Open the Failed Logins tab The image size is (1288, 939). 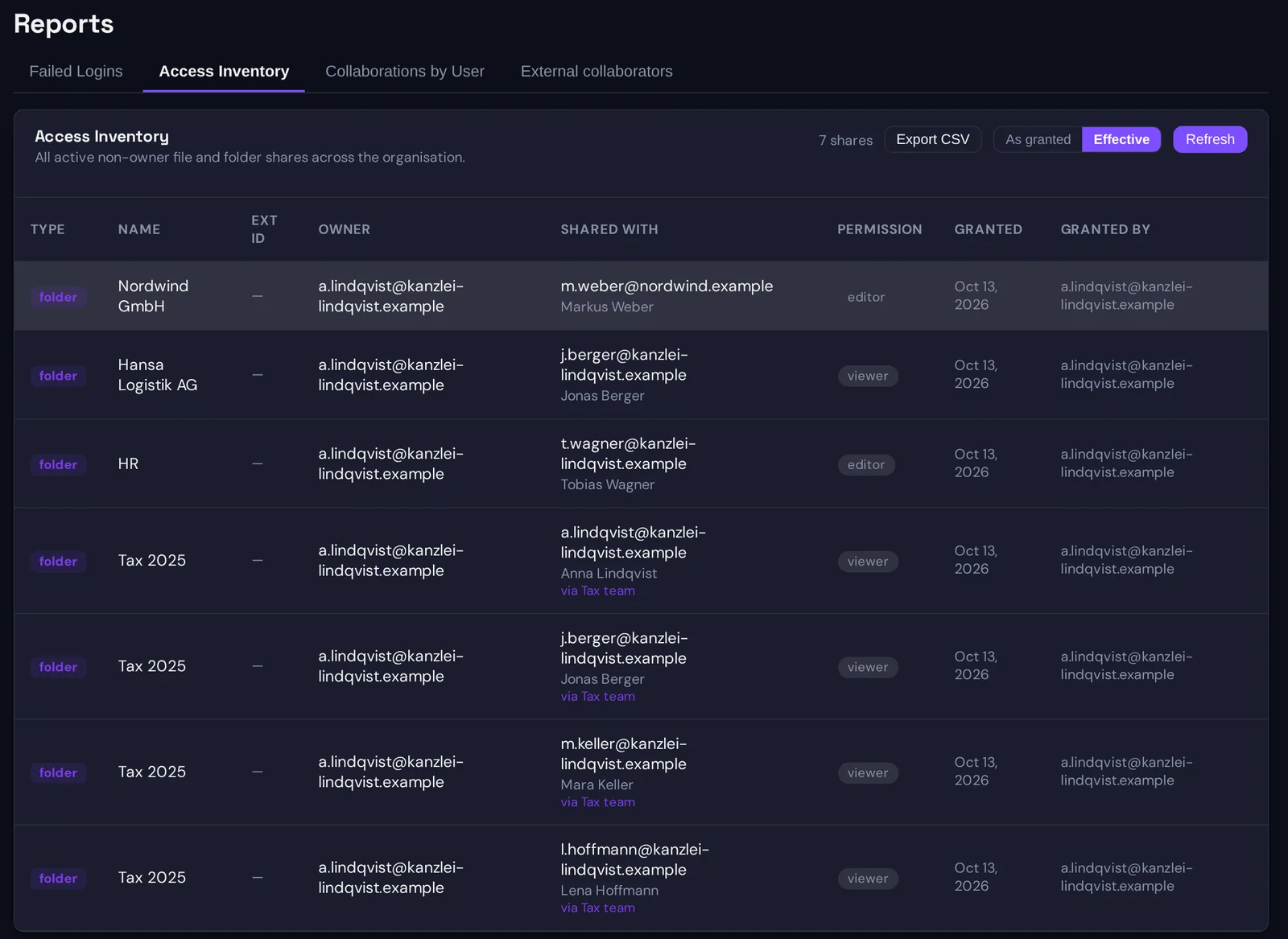point(76,72)
